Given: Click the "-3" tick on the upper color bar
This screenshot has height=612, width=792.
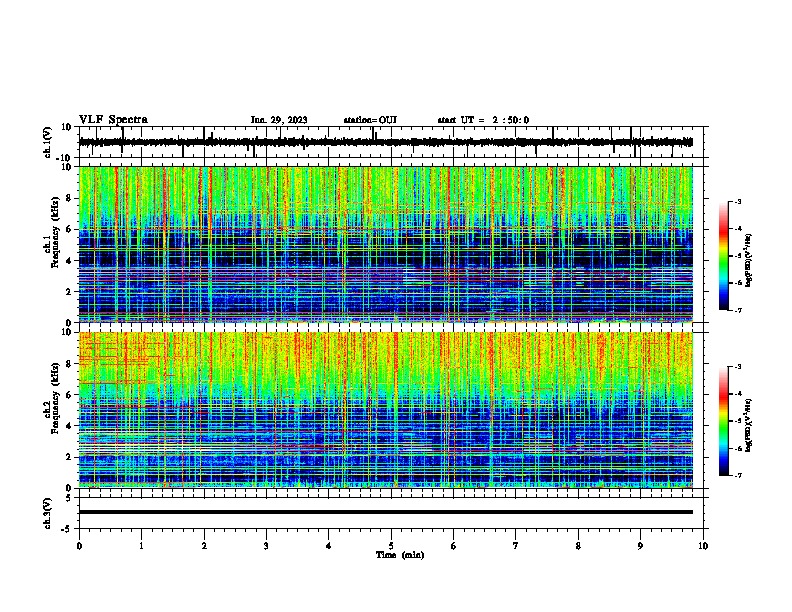Looking at the screenshot, I should (x=738, y=202).
